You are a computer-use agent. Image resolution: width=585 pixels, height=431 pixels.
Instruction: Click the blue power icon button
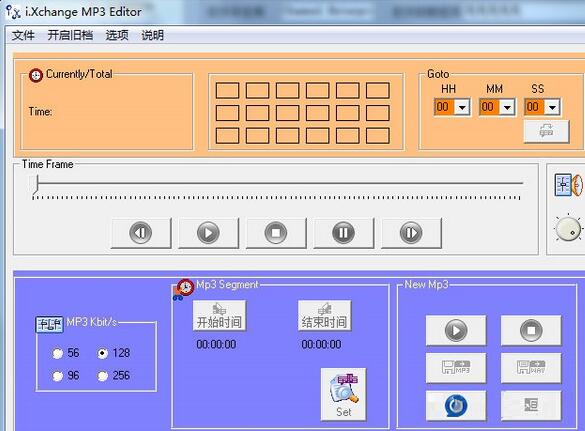pyautogui.click(x=456, y=406)
